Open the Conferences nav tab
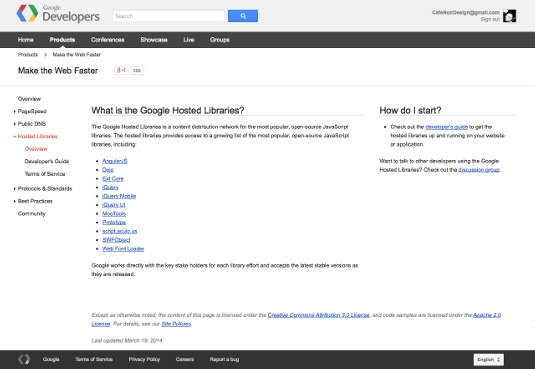 (107, 40)
